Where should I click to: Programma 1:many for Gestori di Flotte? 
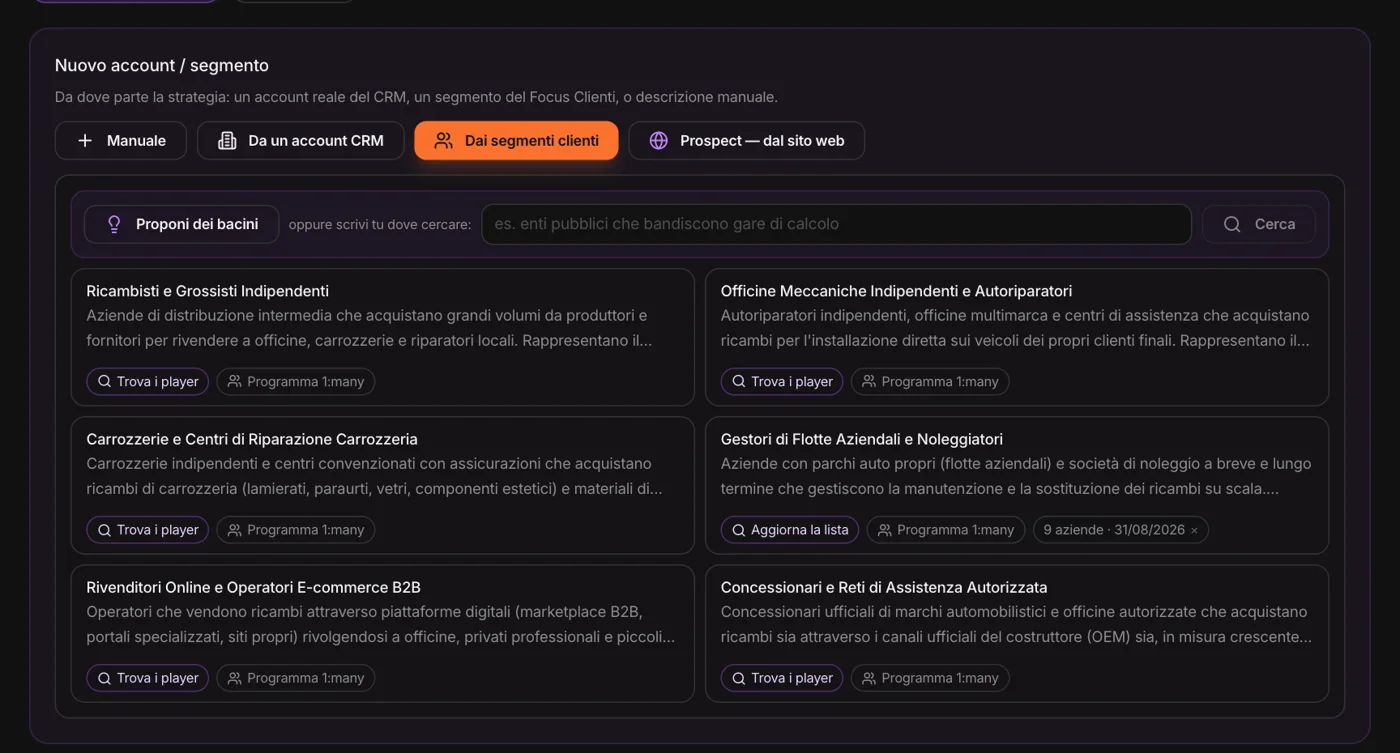coord(945,530)
